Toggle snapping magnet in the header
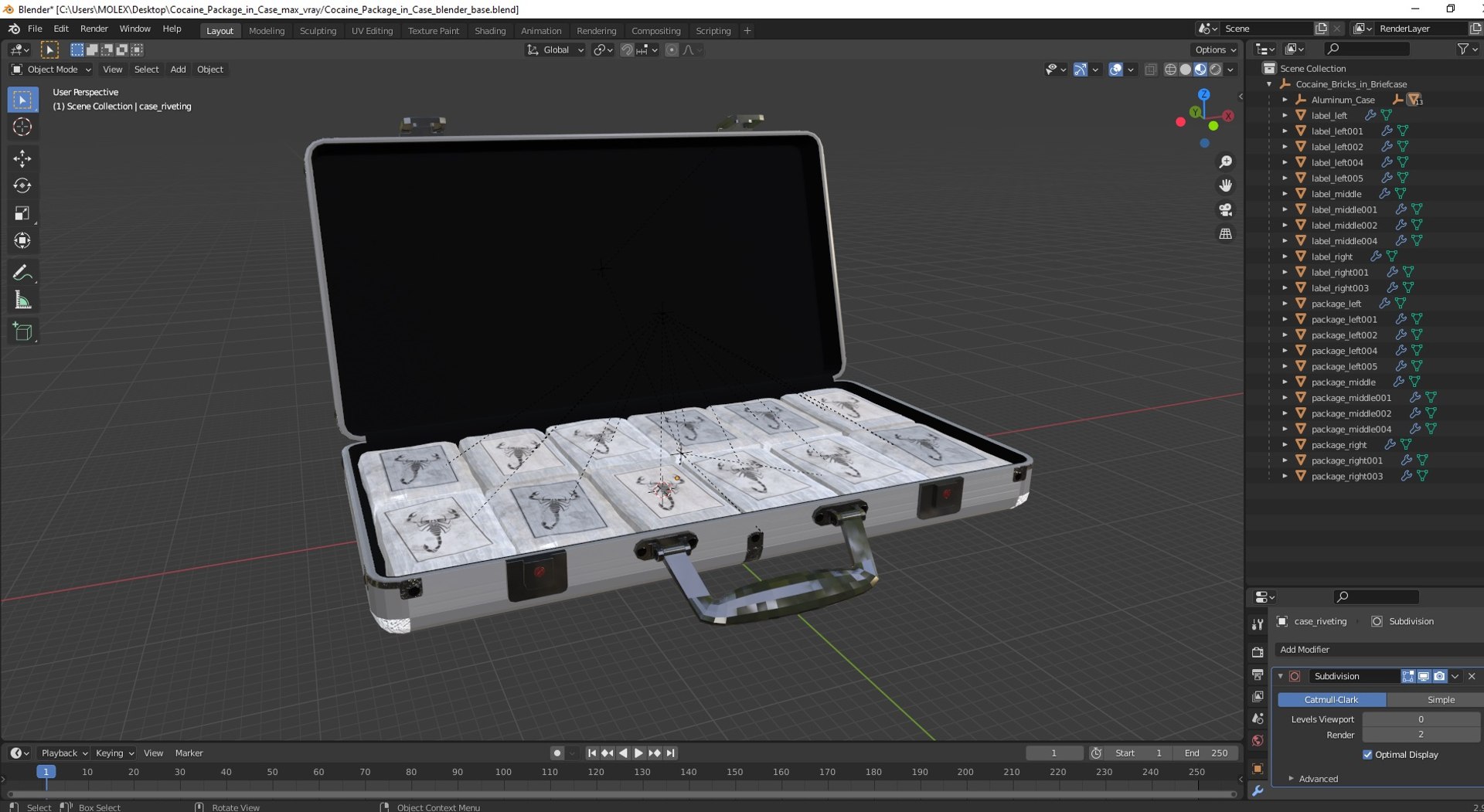This screenshot has height=812, width=1484. [627, 50]
